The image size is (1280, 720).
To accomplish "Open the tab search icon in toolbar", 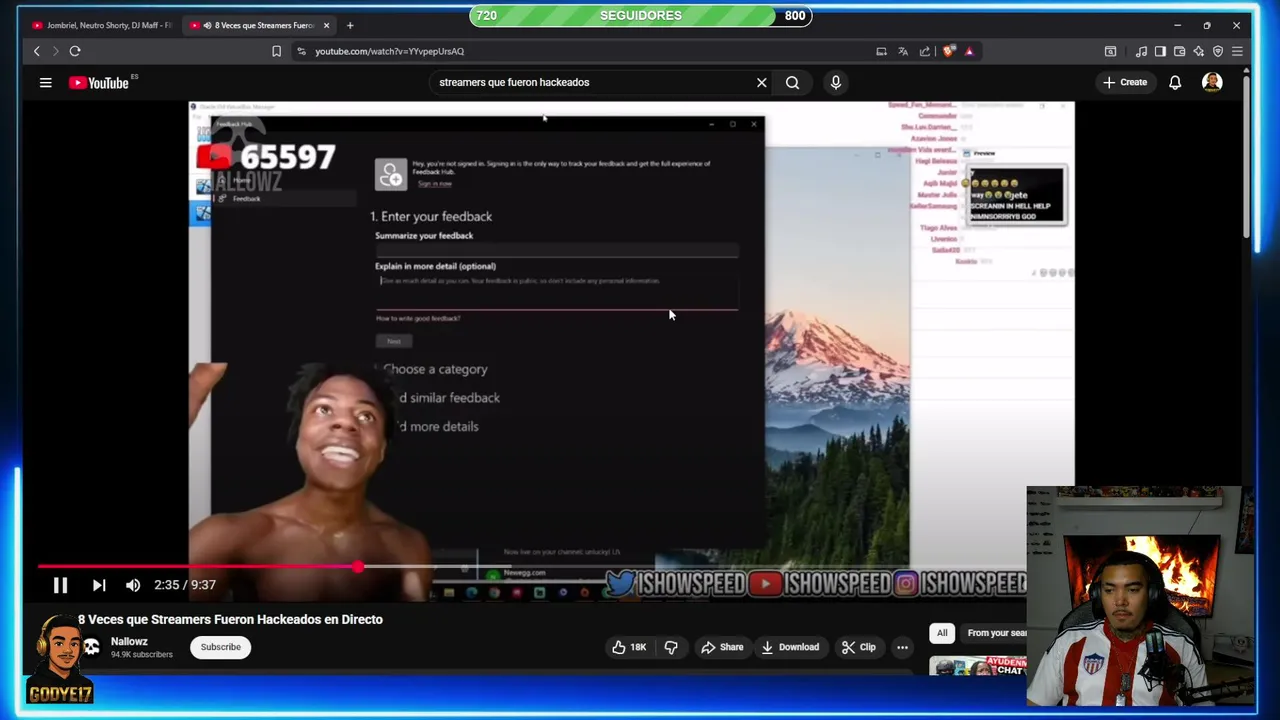I will [1110, 51].
